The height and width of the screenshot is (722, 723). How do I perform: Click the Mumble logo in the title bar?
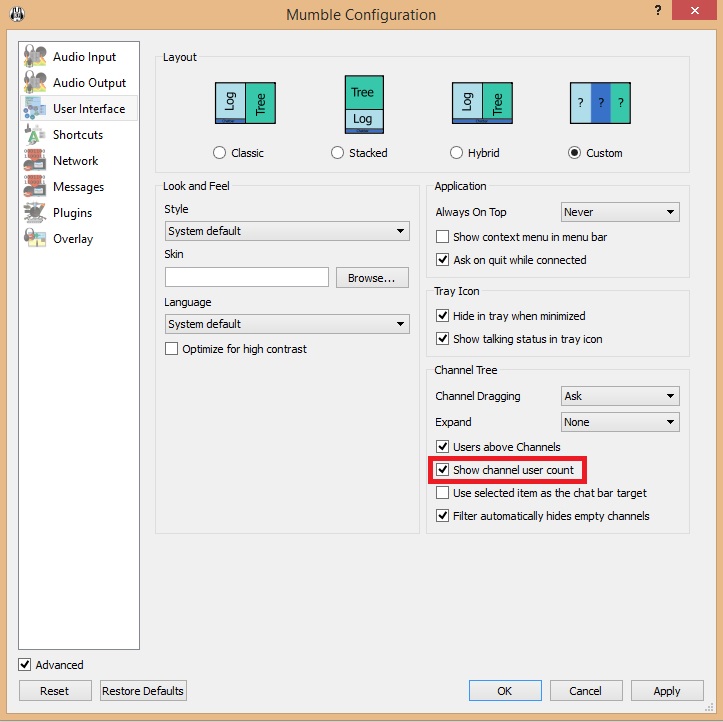click(x=17, y=14)
